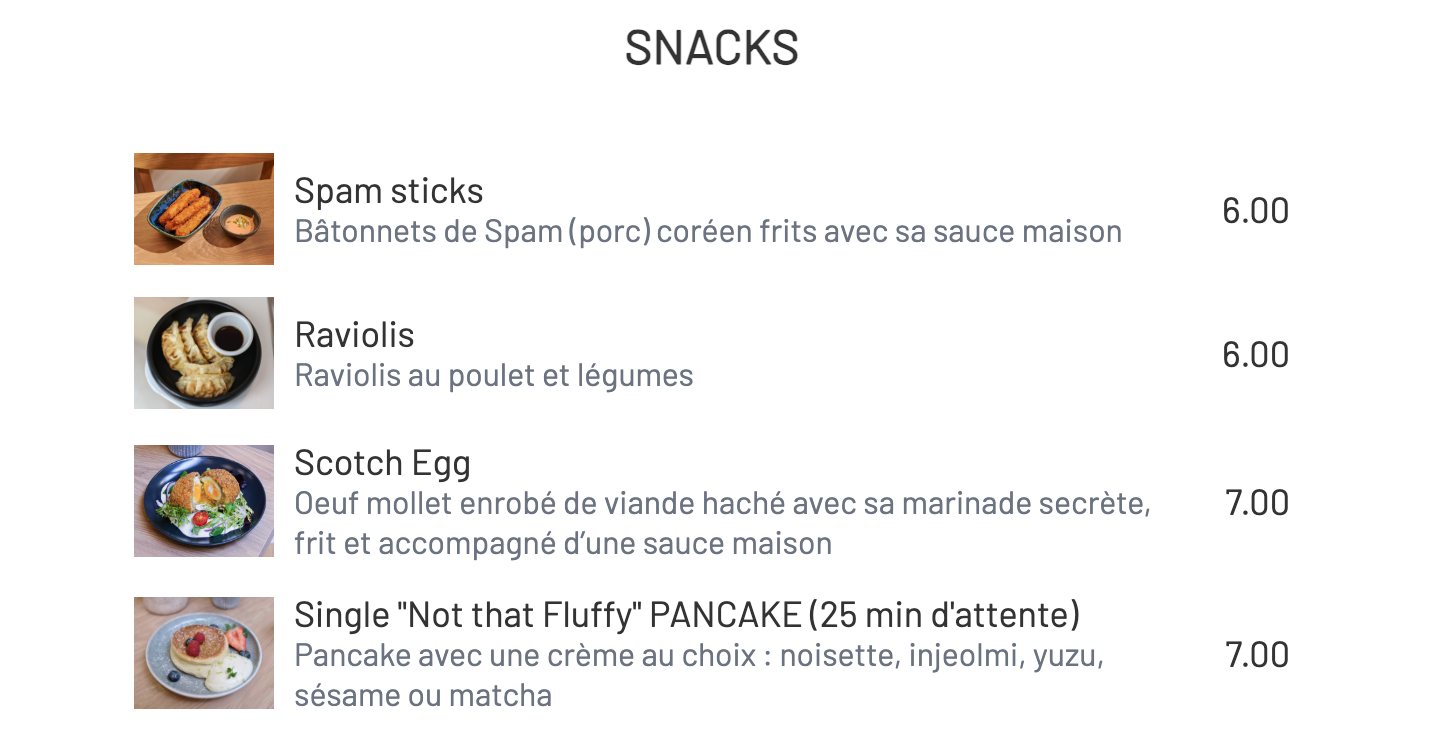The height and width of the screenshot is (744, 1436).
Task: Click the description "Raviolis au poulet et légumes"
Action: (494, 376)
